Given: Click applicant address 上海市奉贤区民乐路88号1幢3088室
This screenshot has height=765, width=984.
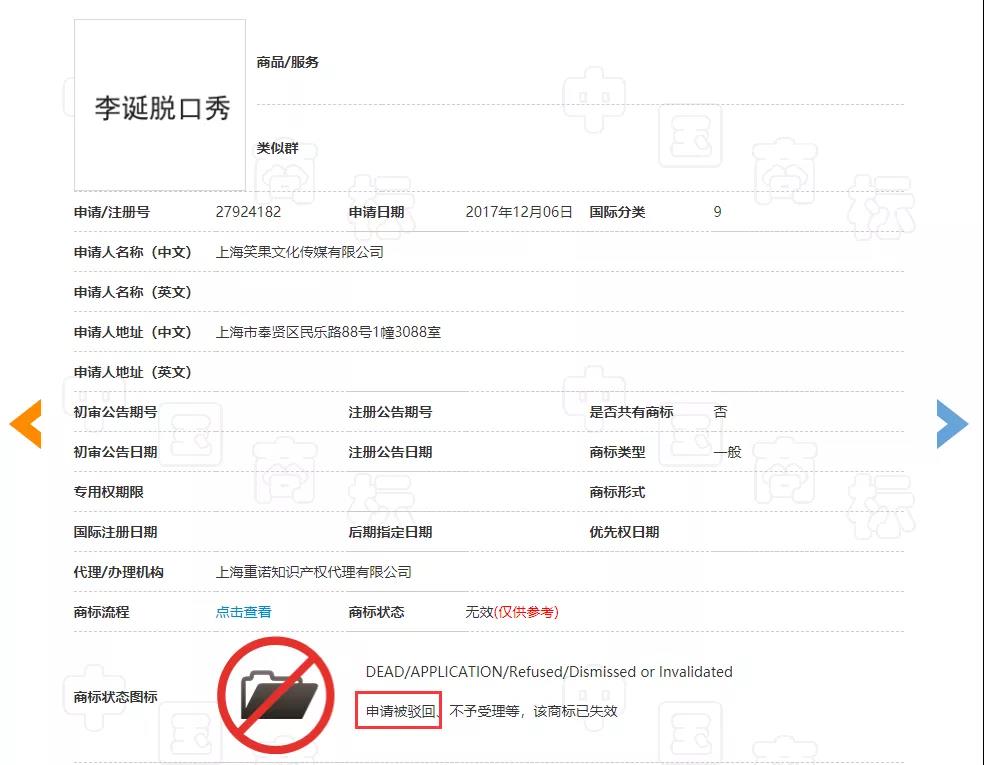Looking at the screenshot, I should 328,332.
